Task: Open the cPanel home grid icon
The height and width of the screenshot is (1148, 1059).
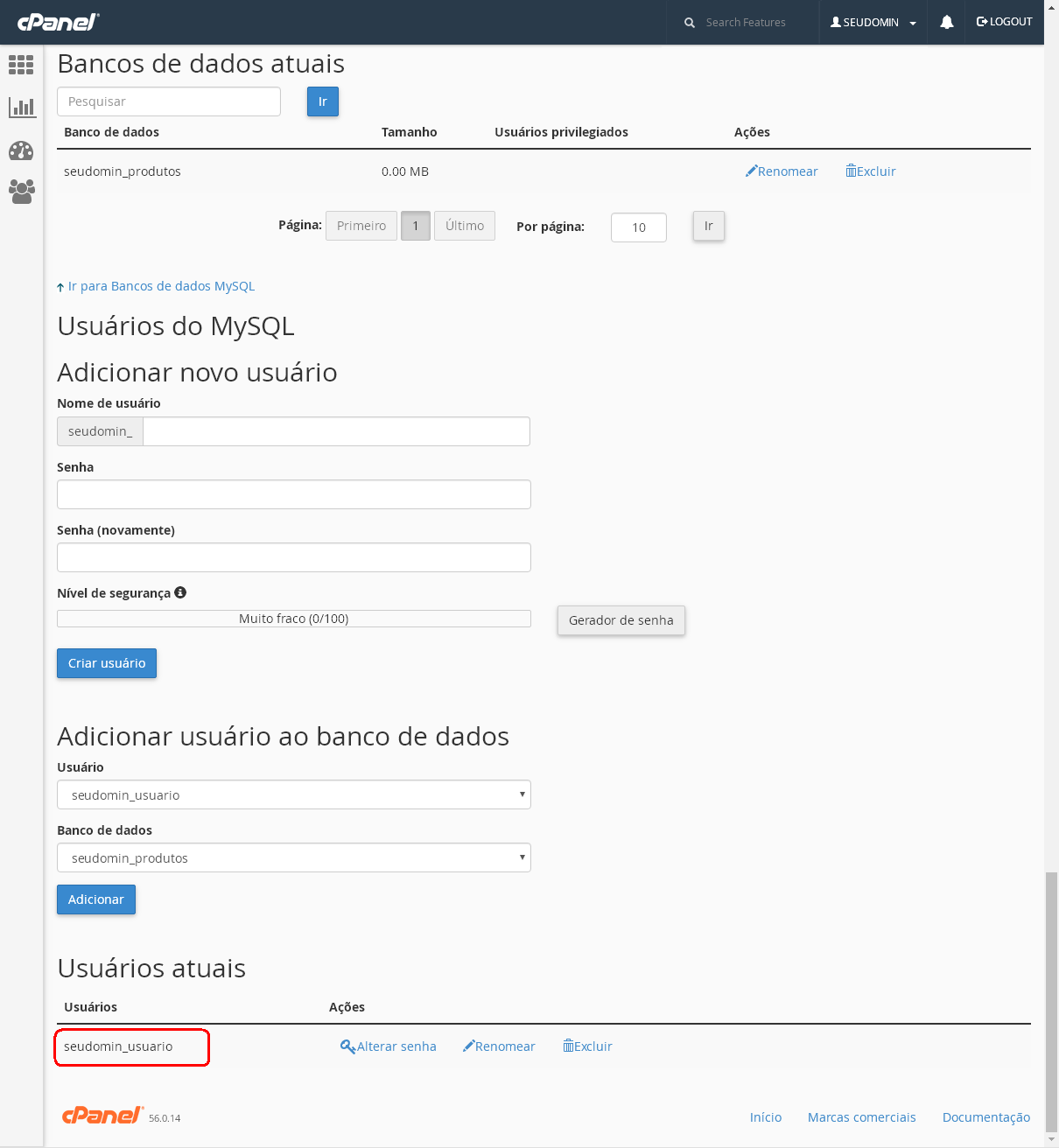Action: pos(21,65)
